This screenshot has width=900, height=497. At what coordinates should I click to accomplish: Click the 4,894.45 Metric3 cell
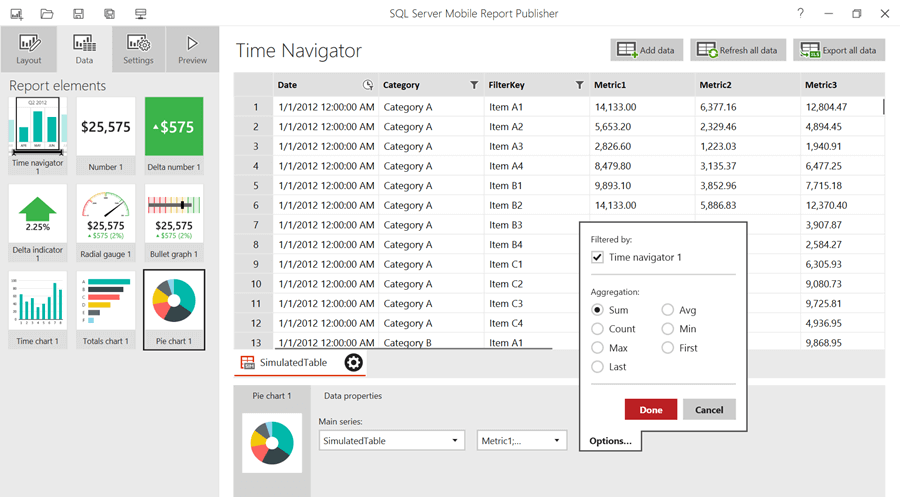coord(842,127)
